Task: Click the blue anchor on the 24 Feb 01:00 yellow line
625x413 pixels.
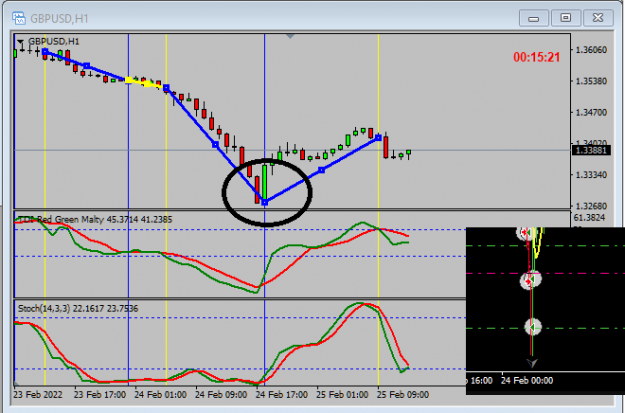Action: tap(166, 88)
